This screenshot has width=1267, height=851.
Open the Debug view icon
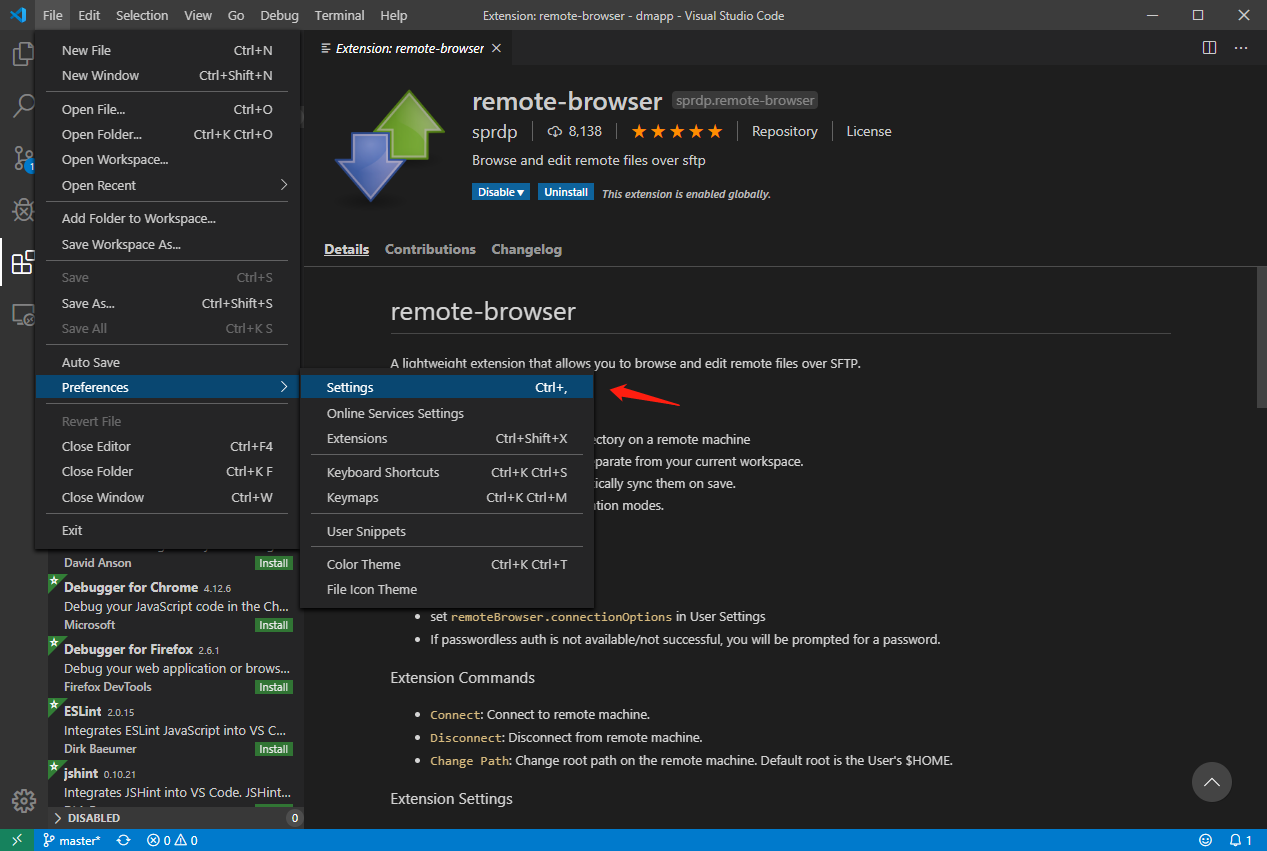pos(23,210)
